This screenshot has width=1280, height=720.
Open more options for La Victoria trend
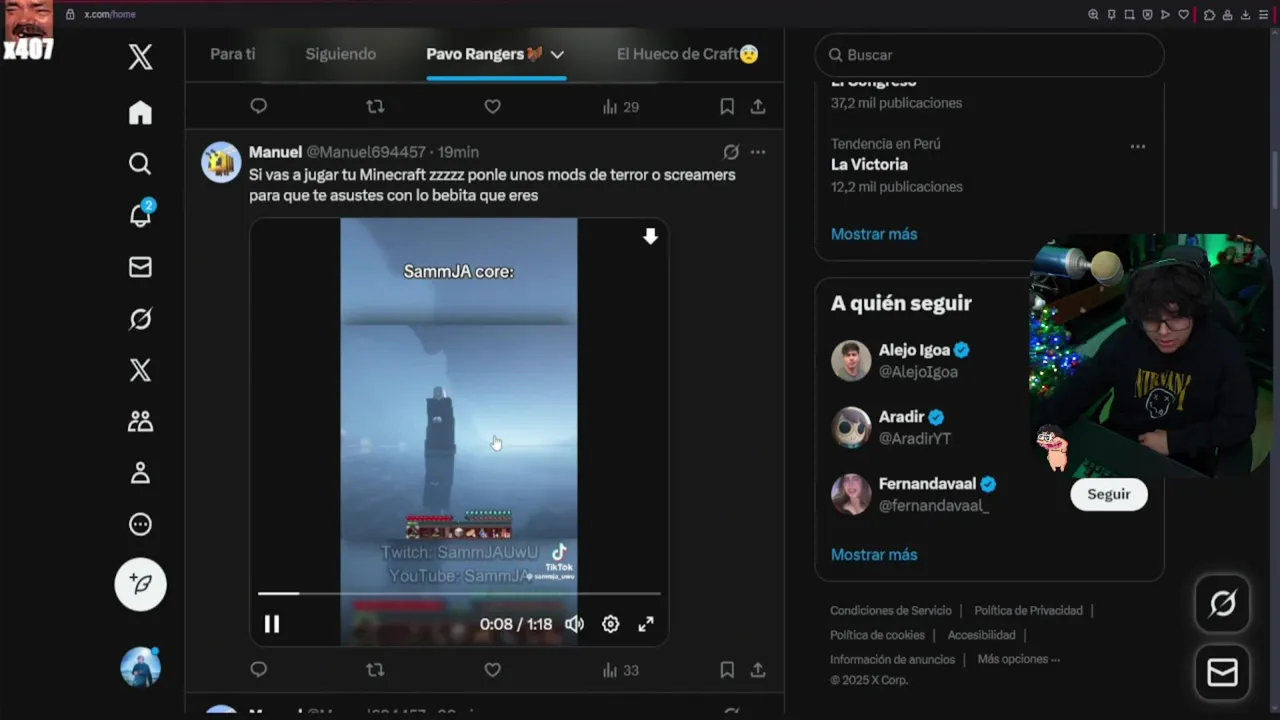[x=1137, y=146]
